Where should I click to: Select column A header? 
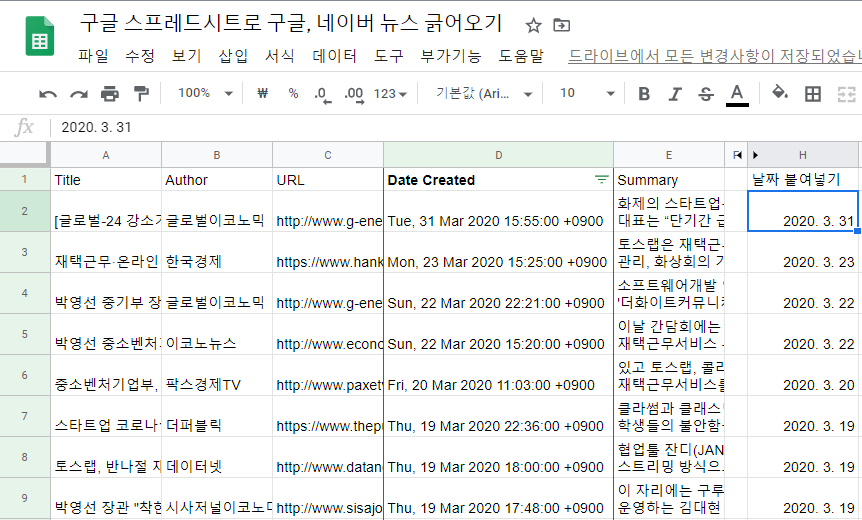[106, 155]
